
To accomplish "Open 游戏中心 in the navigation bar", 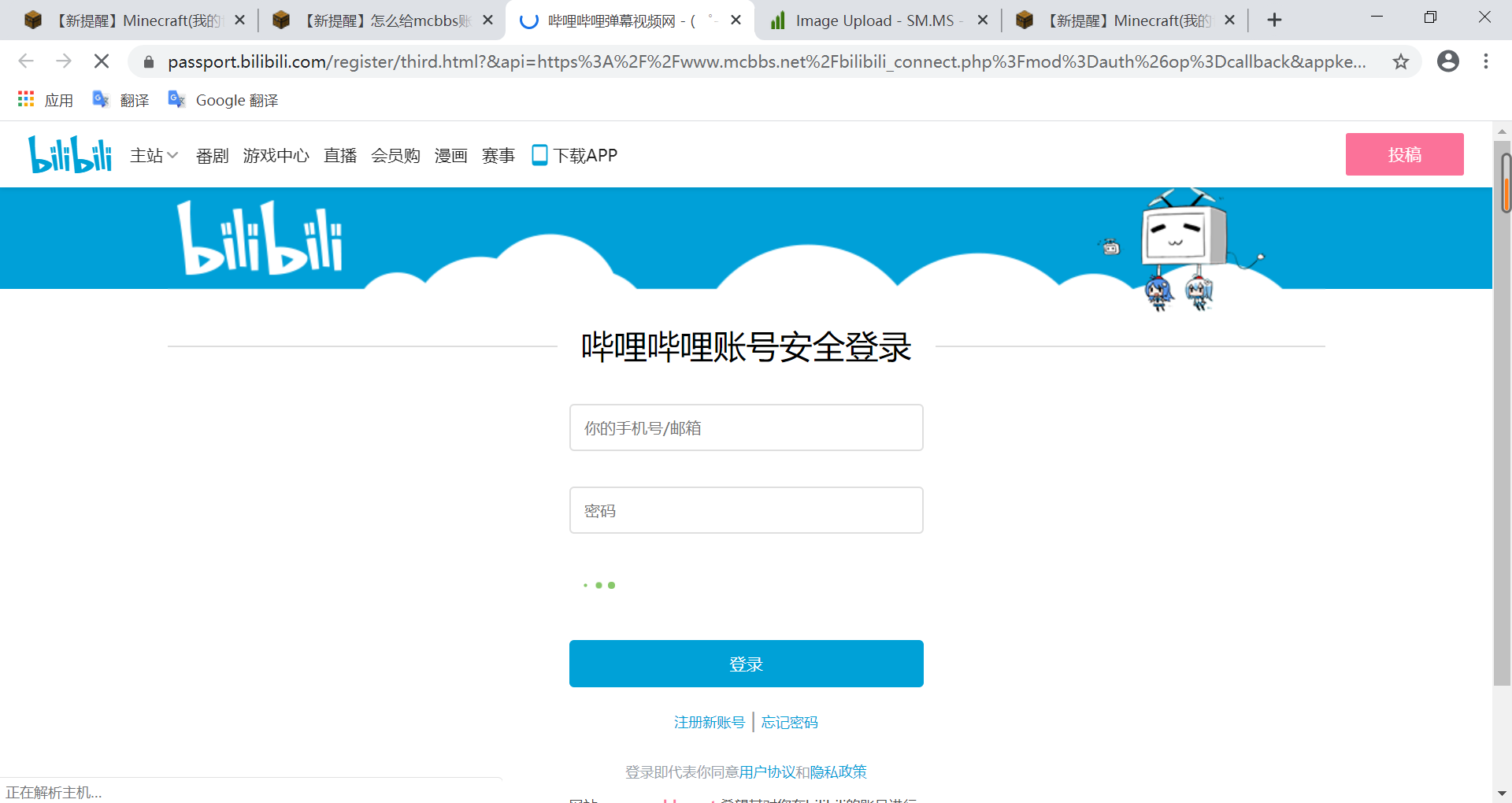I will (x=276, y=155).
